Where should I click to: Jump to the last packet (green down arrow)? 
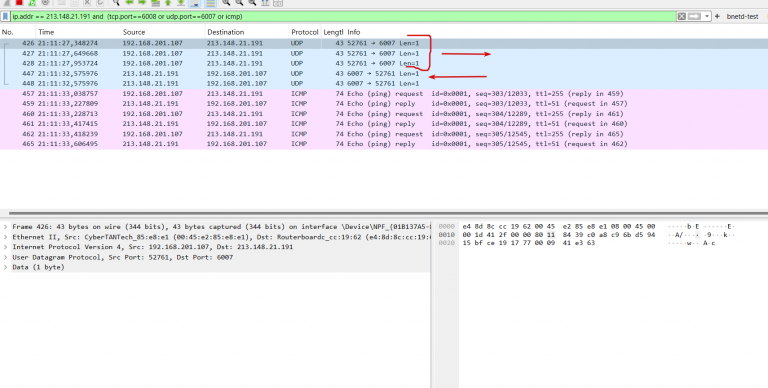point(181,2)
